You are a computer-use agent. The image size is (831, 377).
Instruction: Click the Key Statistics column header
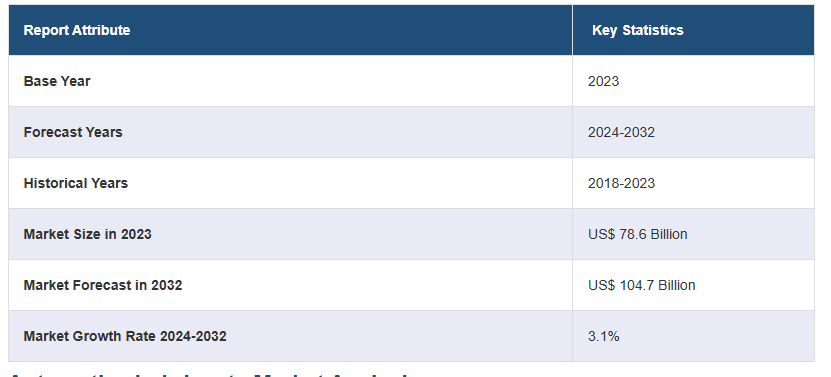(638, 30)
